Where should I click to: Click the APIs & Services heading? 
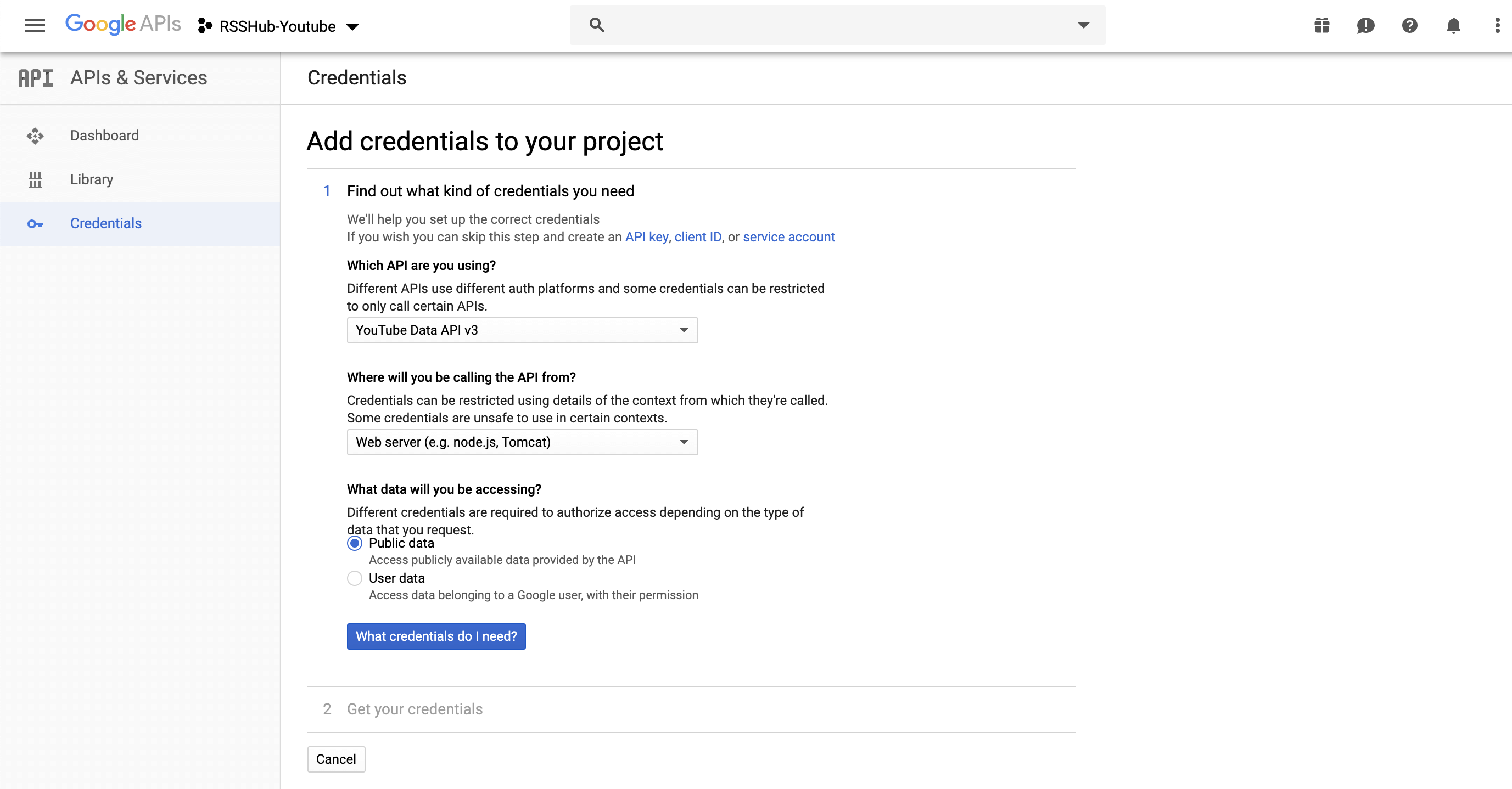click(138, 78)
